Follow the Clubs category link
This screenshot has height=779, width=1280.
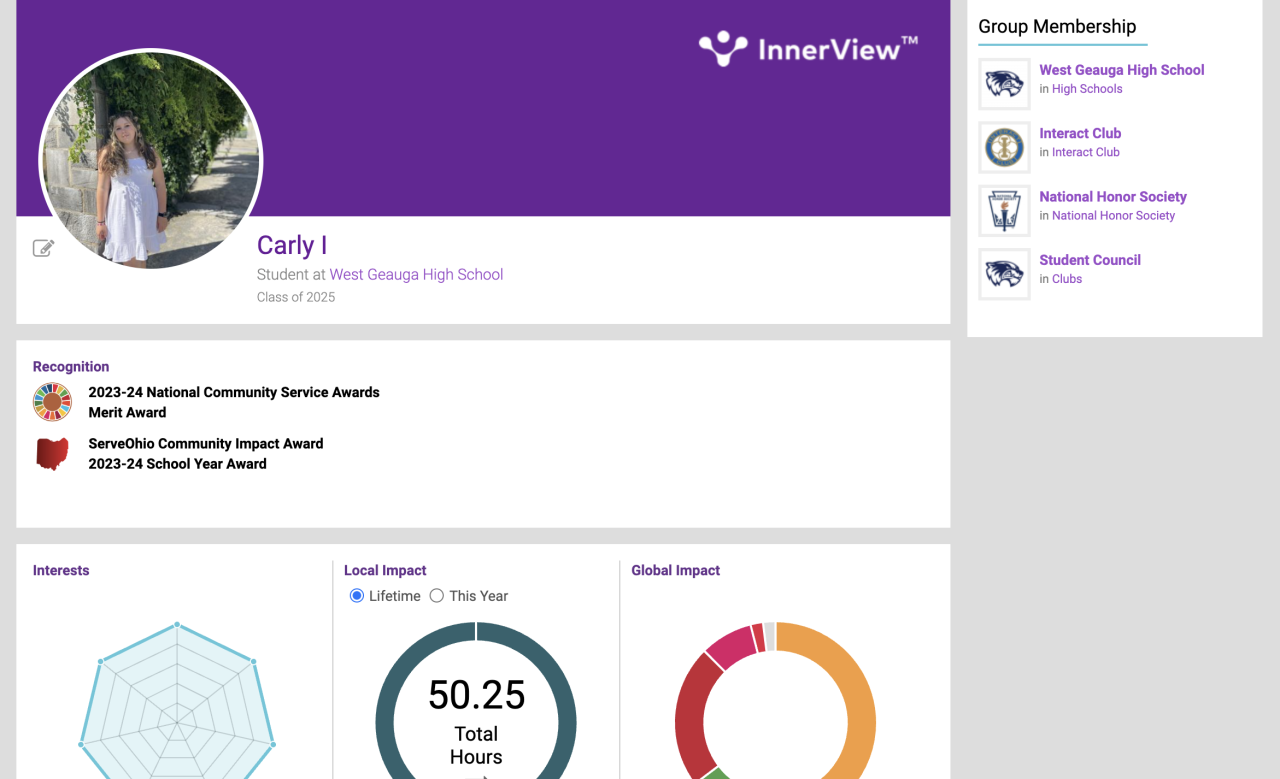tap(1067, 279)
